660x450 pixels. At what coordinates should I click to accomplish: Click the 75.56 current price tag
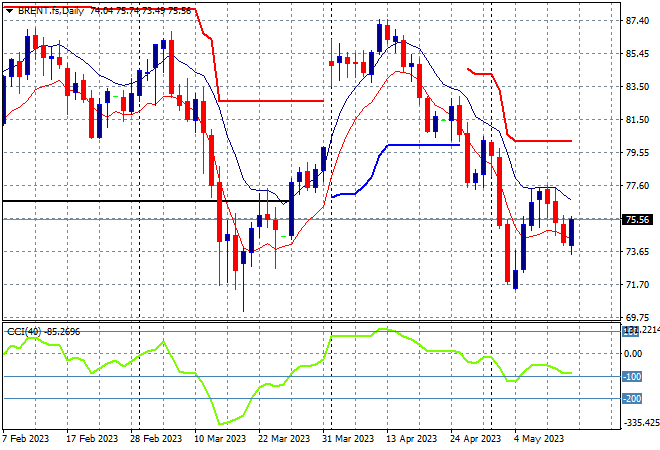pyautogui.click(x=637, y=220)
